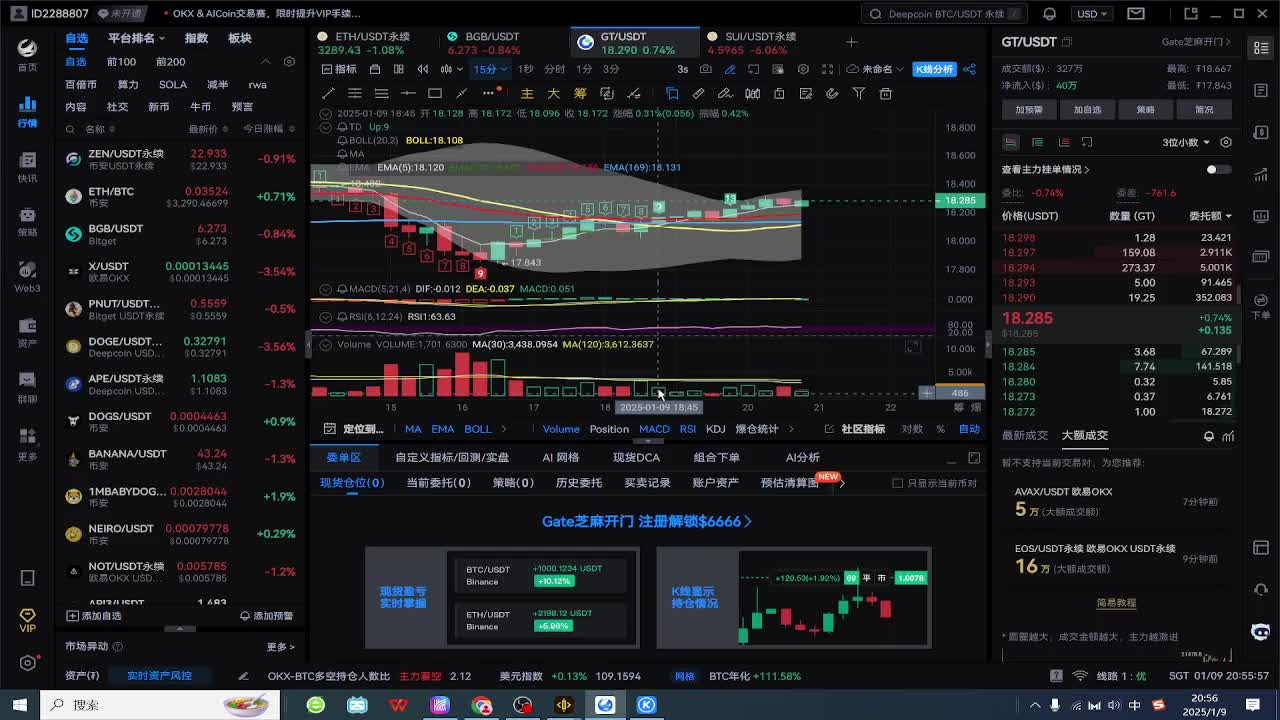Toggle 自动 auto scale option
The height and width of the screenshot is (720, 1280).
point(969,429)
